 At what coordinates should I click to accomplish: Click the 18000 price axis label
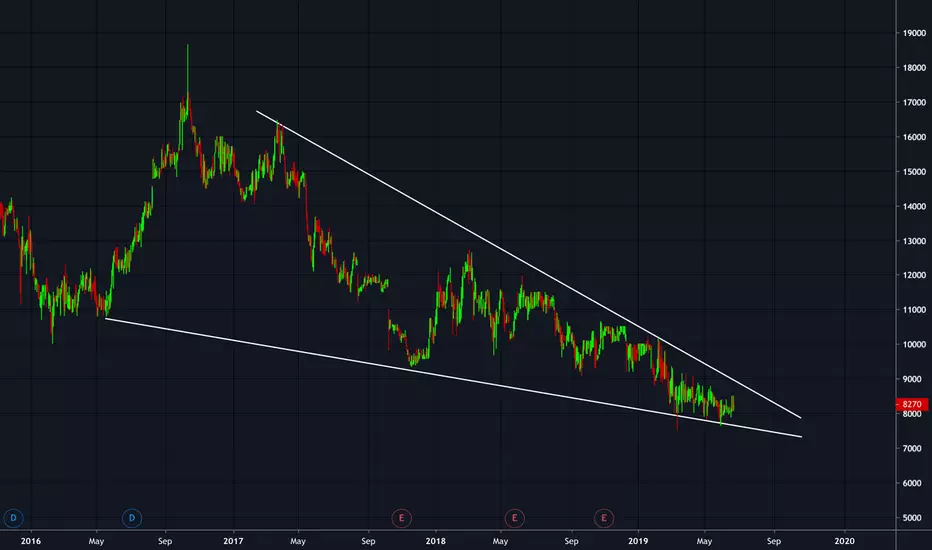(914, 68)
